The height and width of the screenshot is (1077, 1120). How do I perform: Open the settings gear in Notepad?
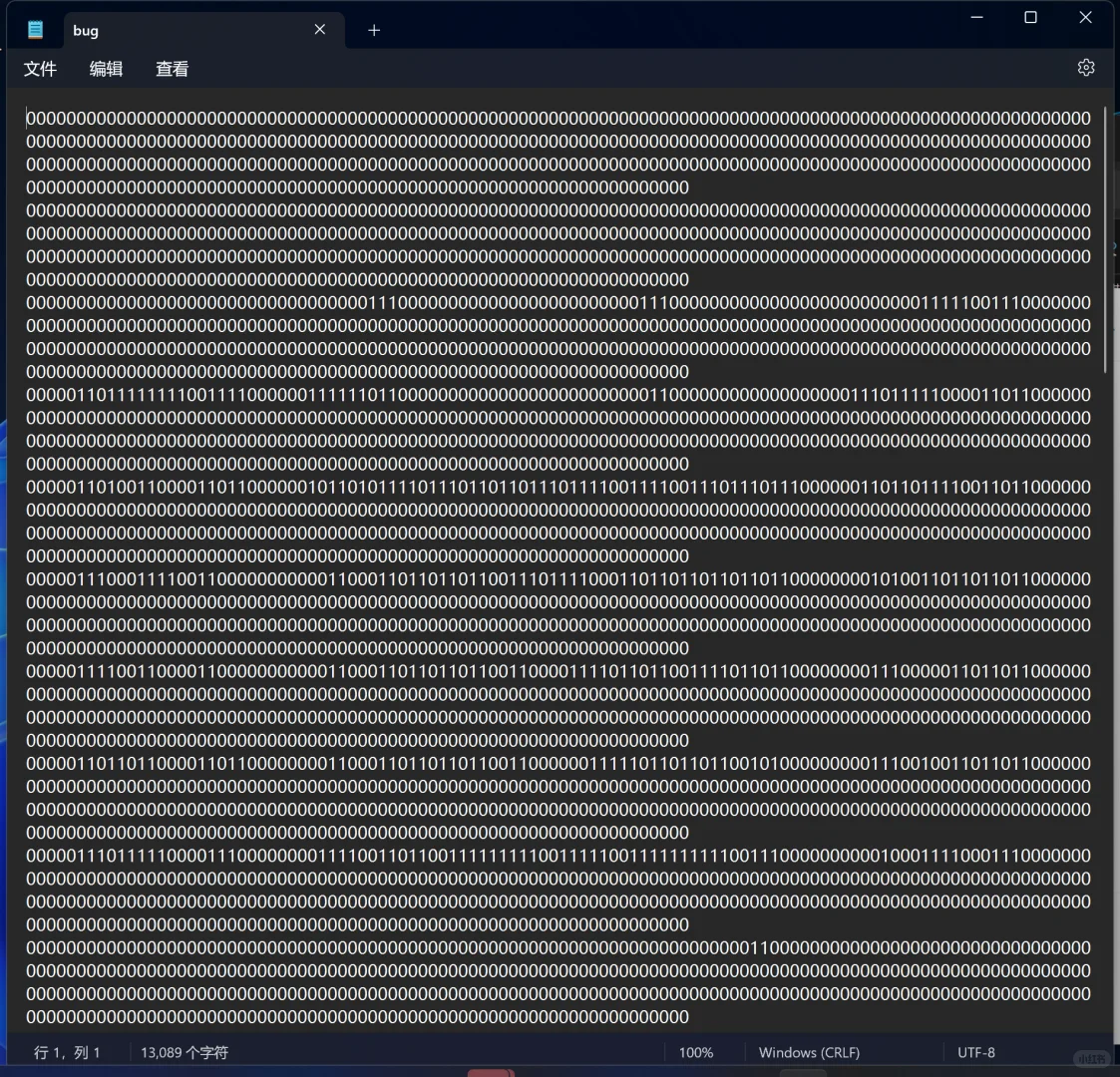[1086, 68]
